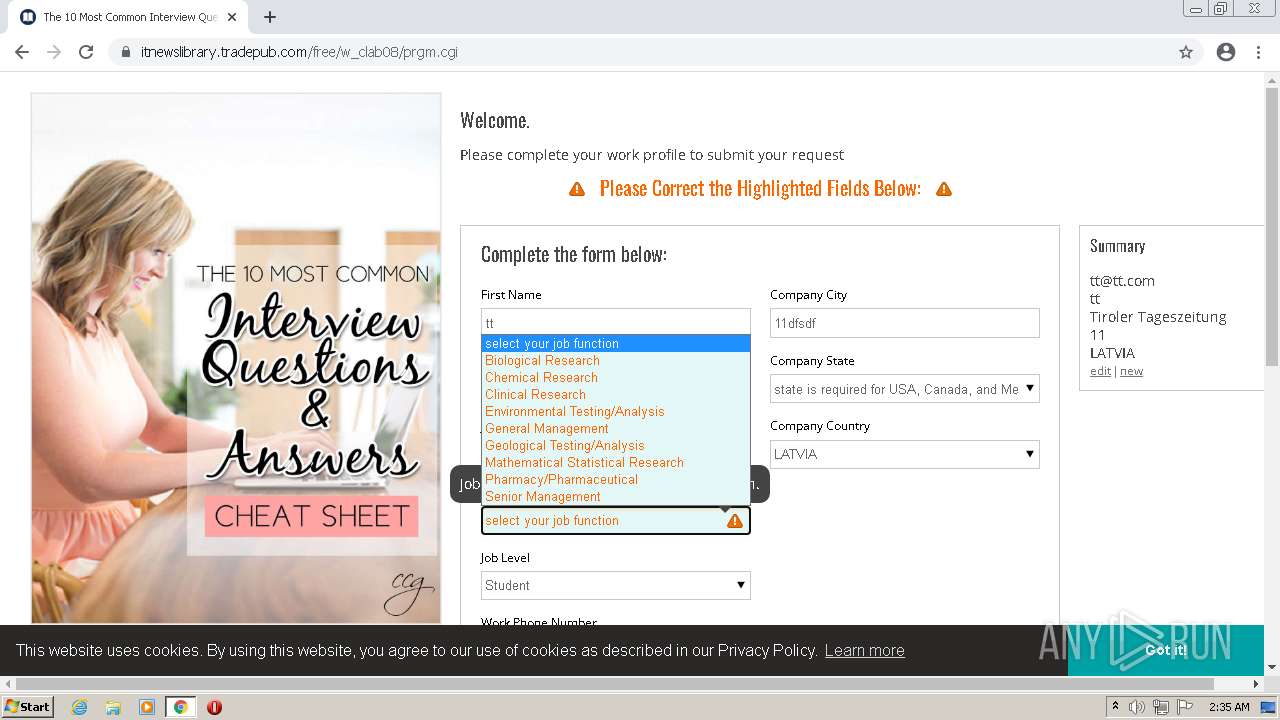Bookmark this page with the star icon

tap(1186, 52)
